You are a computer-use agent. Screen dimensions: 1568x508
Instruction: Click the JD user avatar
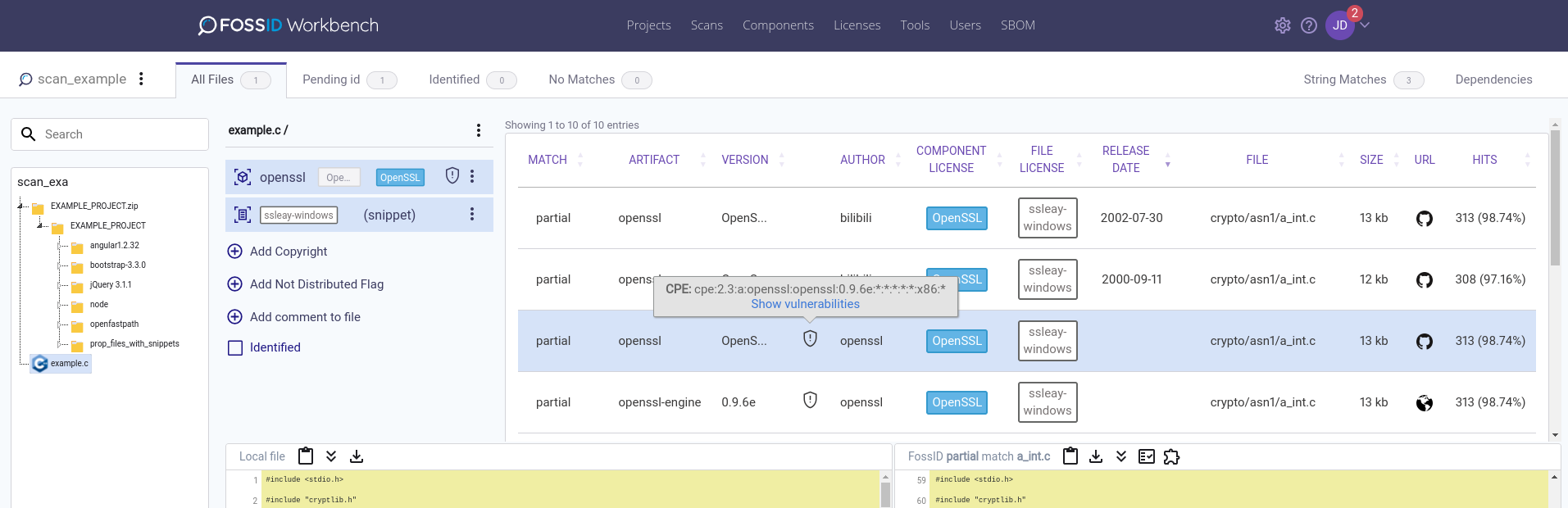click(1340, 25)
